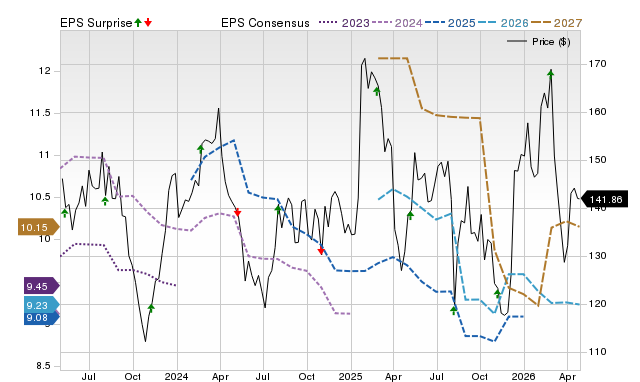Viewport: 640px width, 382px height.
Task: Toggle the 2027 consensus series in legend
Action: point(556,23)
